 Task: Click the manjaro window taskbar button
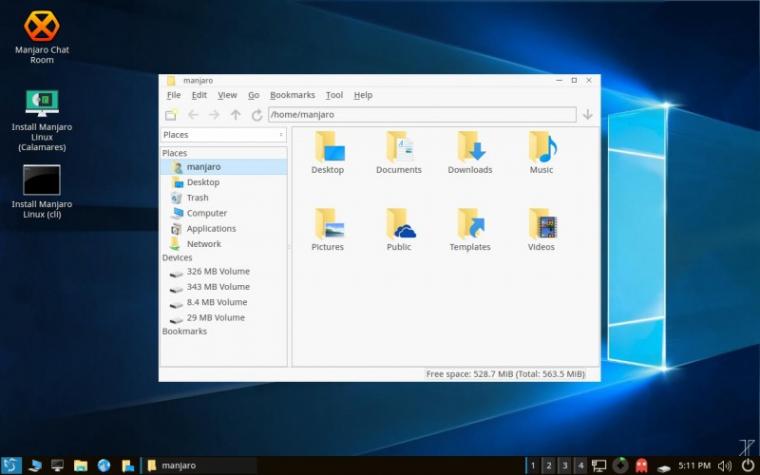(200, 465)
